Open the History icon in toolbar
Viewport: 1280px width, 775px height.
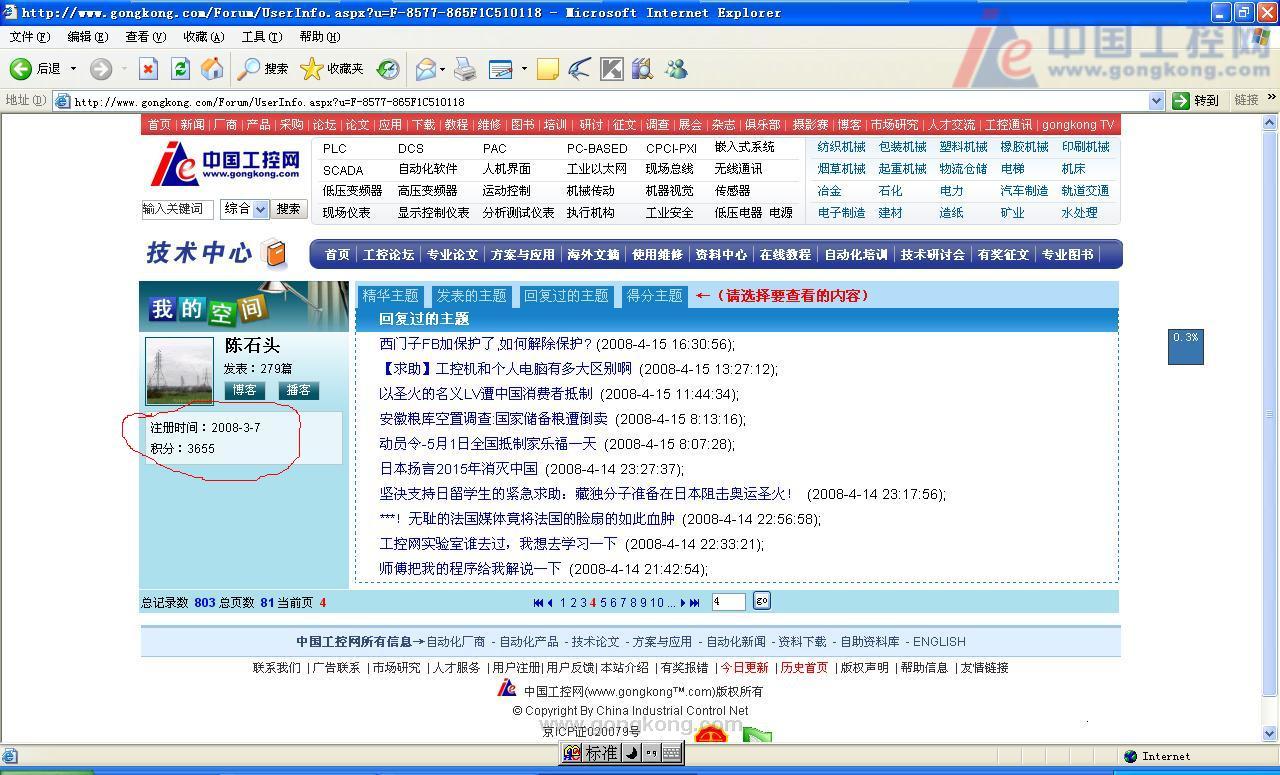388,69
